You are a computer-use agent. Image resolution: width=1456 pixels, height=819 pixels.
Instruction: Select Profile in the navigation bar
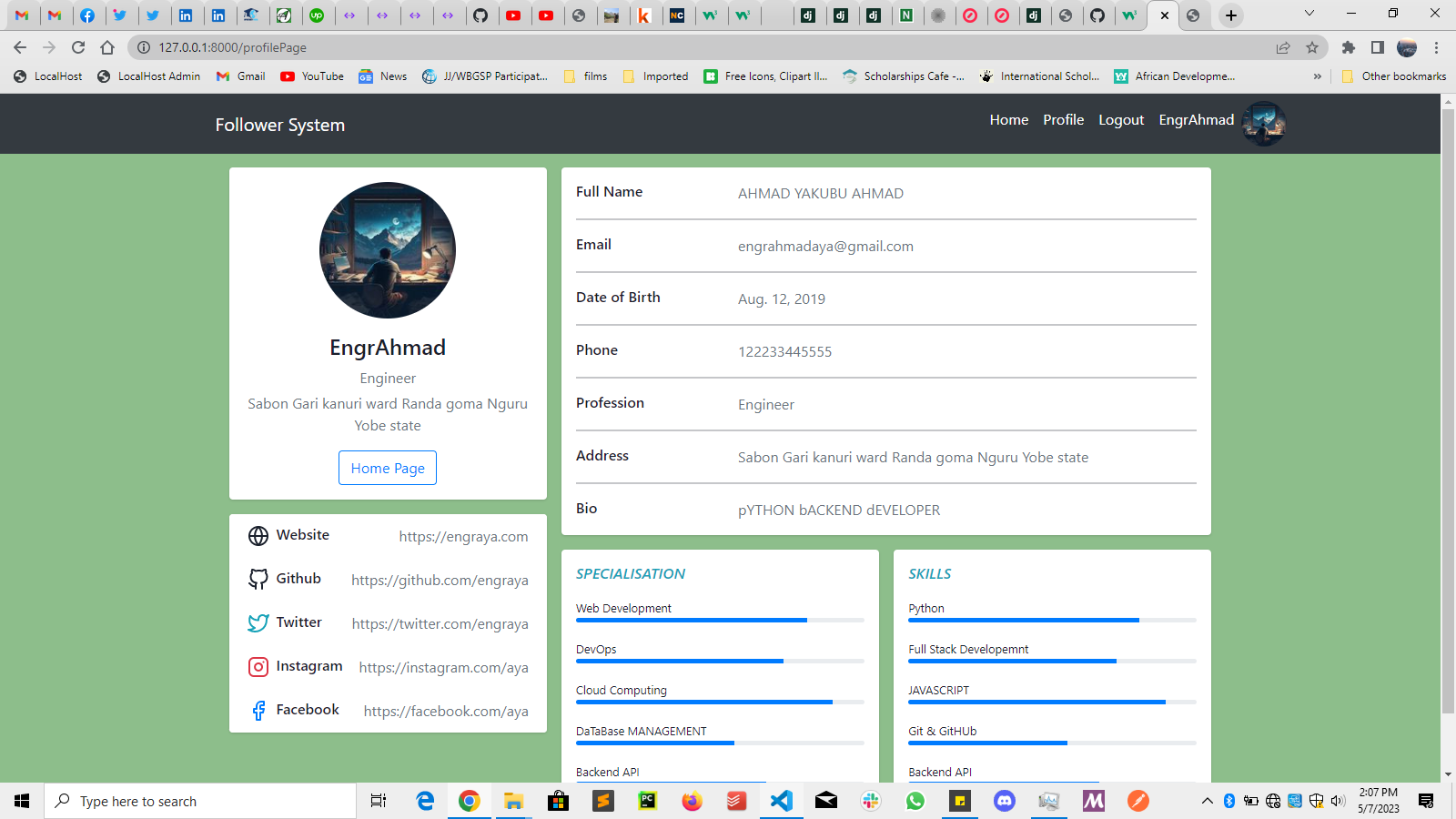(x=1063, y=119)
